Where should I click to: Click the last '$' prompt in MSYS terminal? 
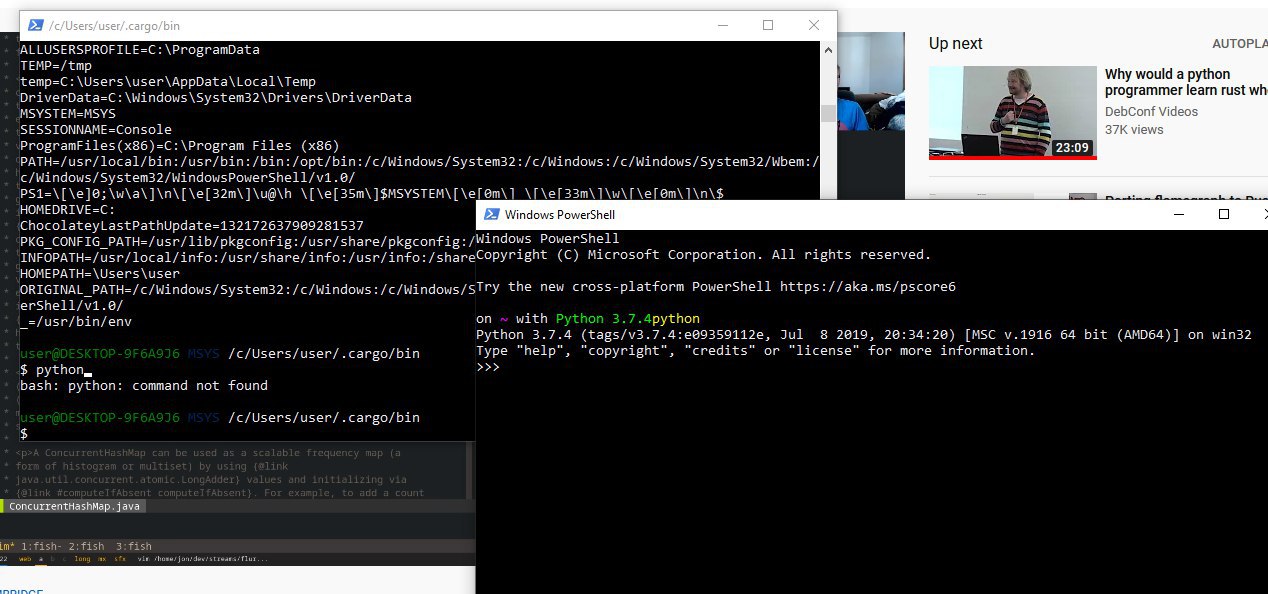pos(24,434)
